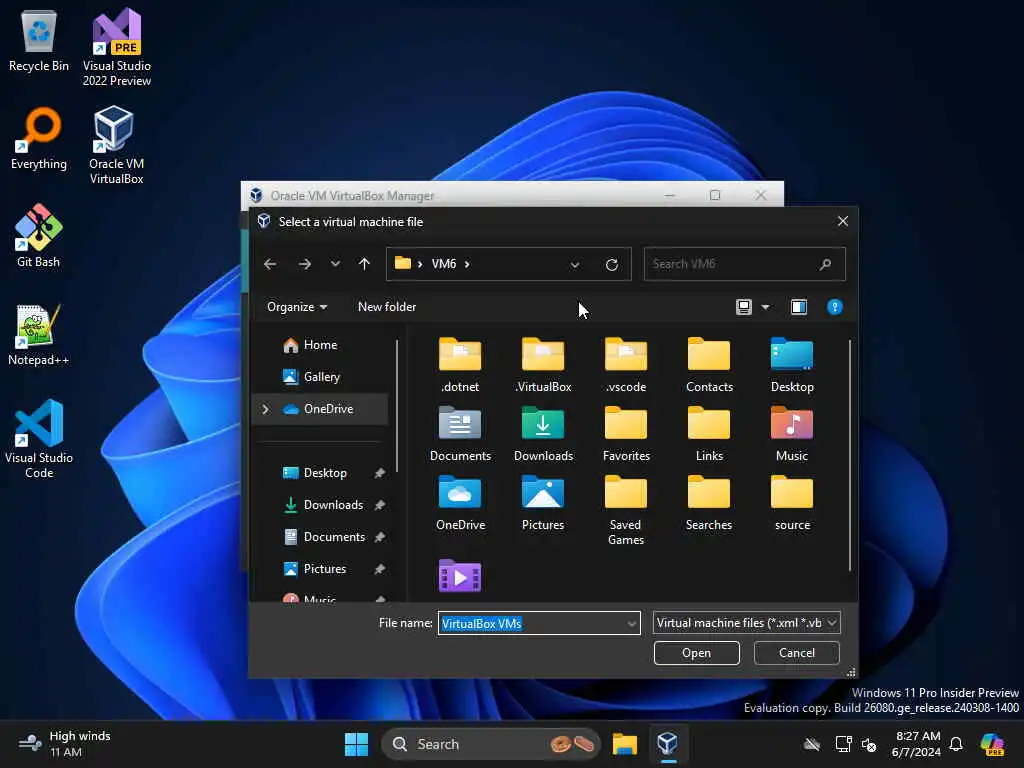The image size is (1024, 768).
Task: Select the Visual Studio 2022 Preview shortcut
Action: tap(116, 47)
